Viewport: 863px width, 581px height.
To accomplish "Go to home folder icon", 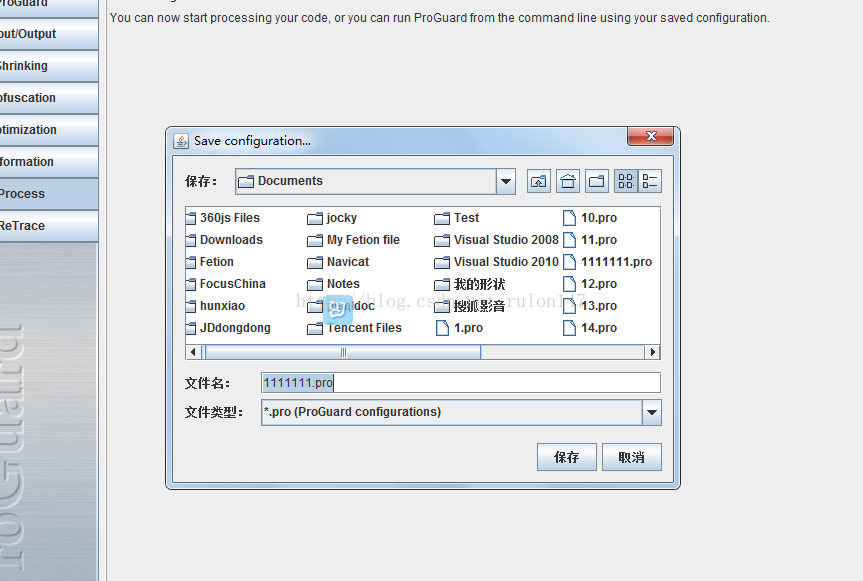I will (567, 181).
